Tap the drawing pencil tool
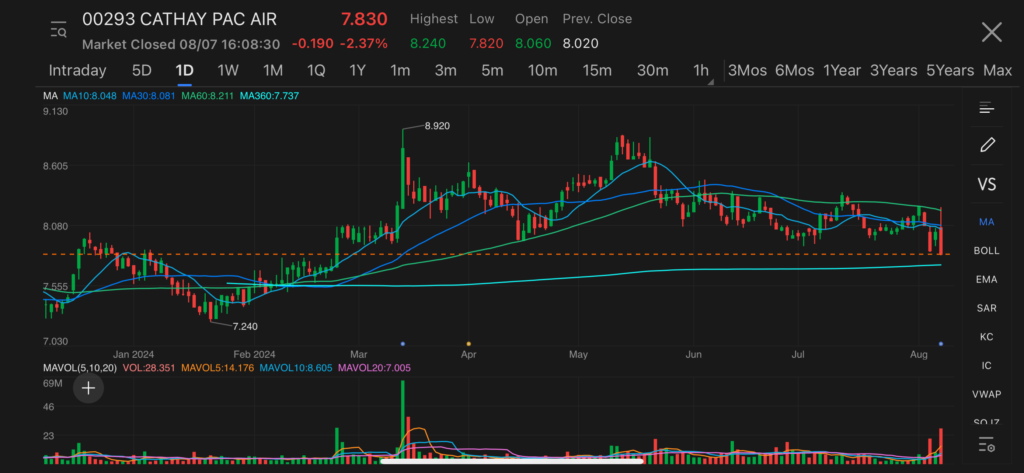 click(x=987, y=145)
